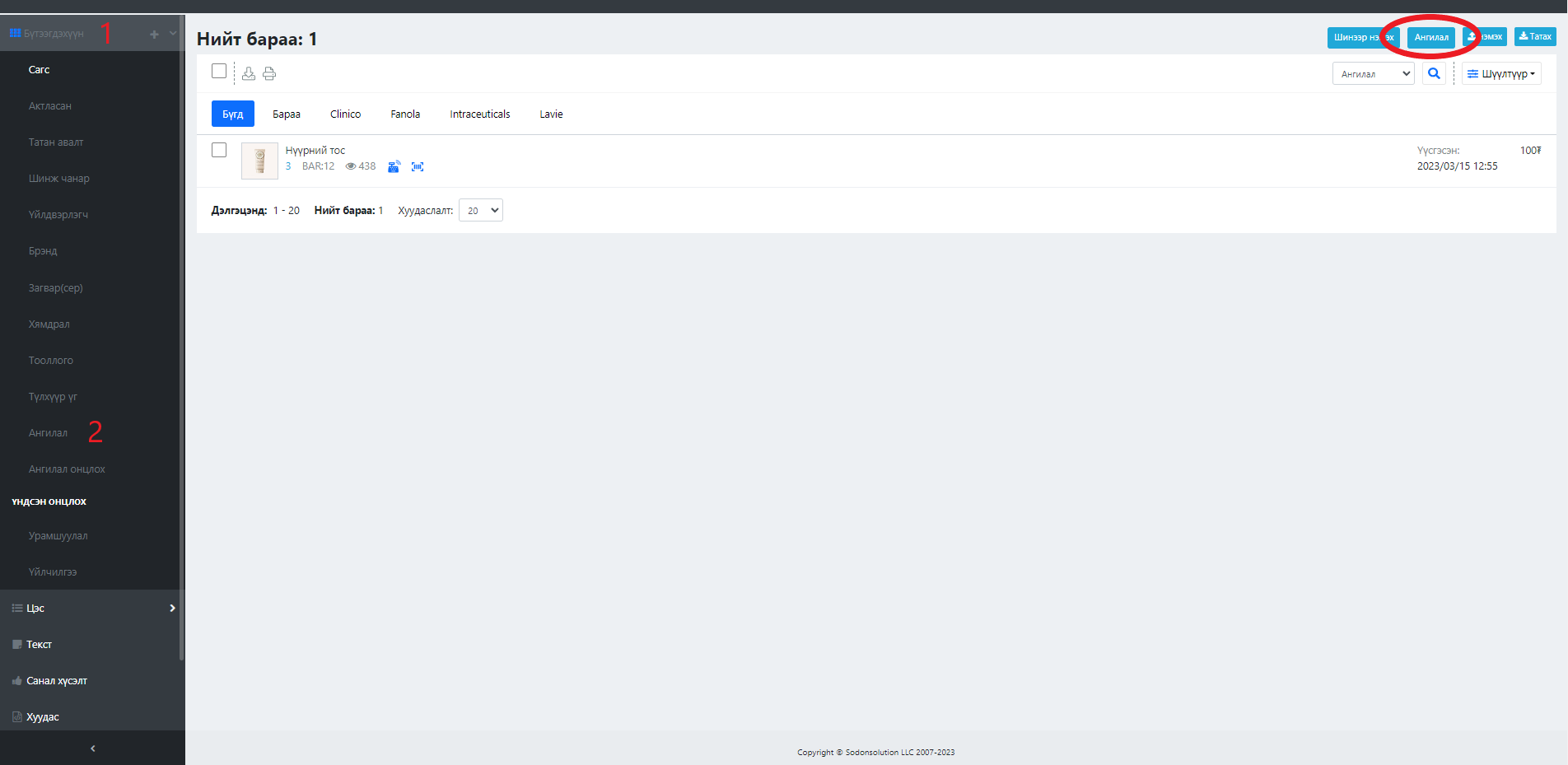
Task: Check the box for Нүүрний тос product
Action: click(x=219, y=150)
